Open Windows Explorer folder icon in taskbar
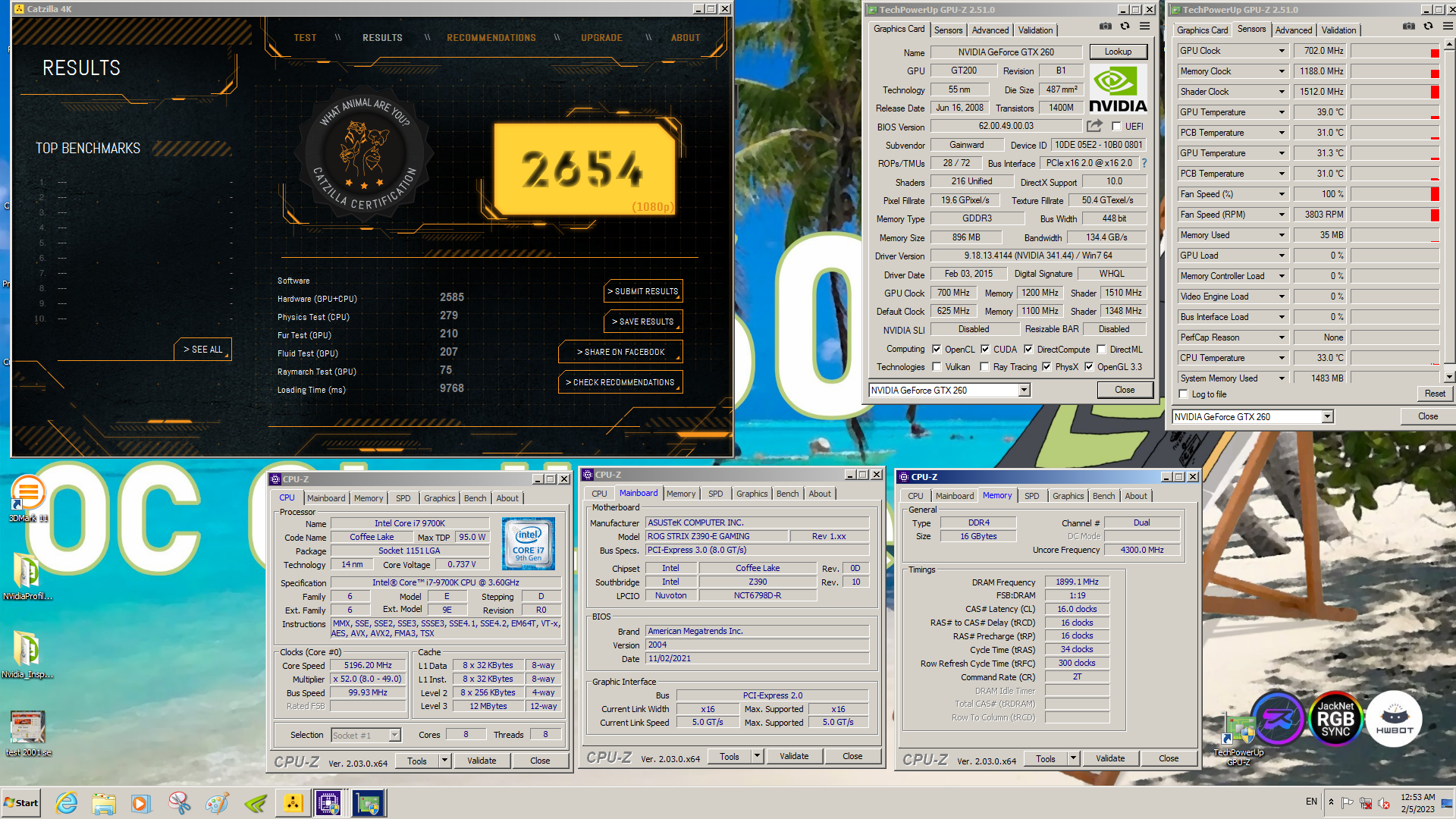Screen dimensions: 1456x819 (x=104, y=803)
